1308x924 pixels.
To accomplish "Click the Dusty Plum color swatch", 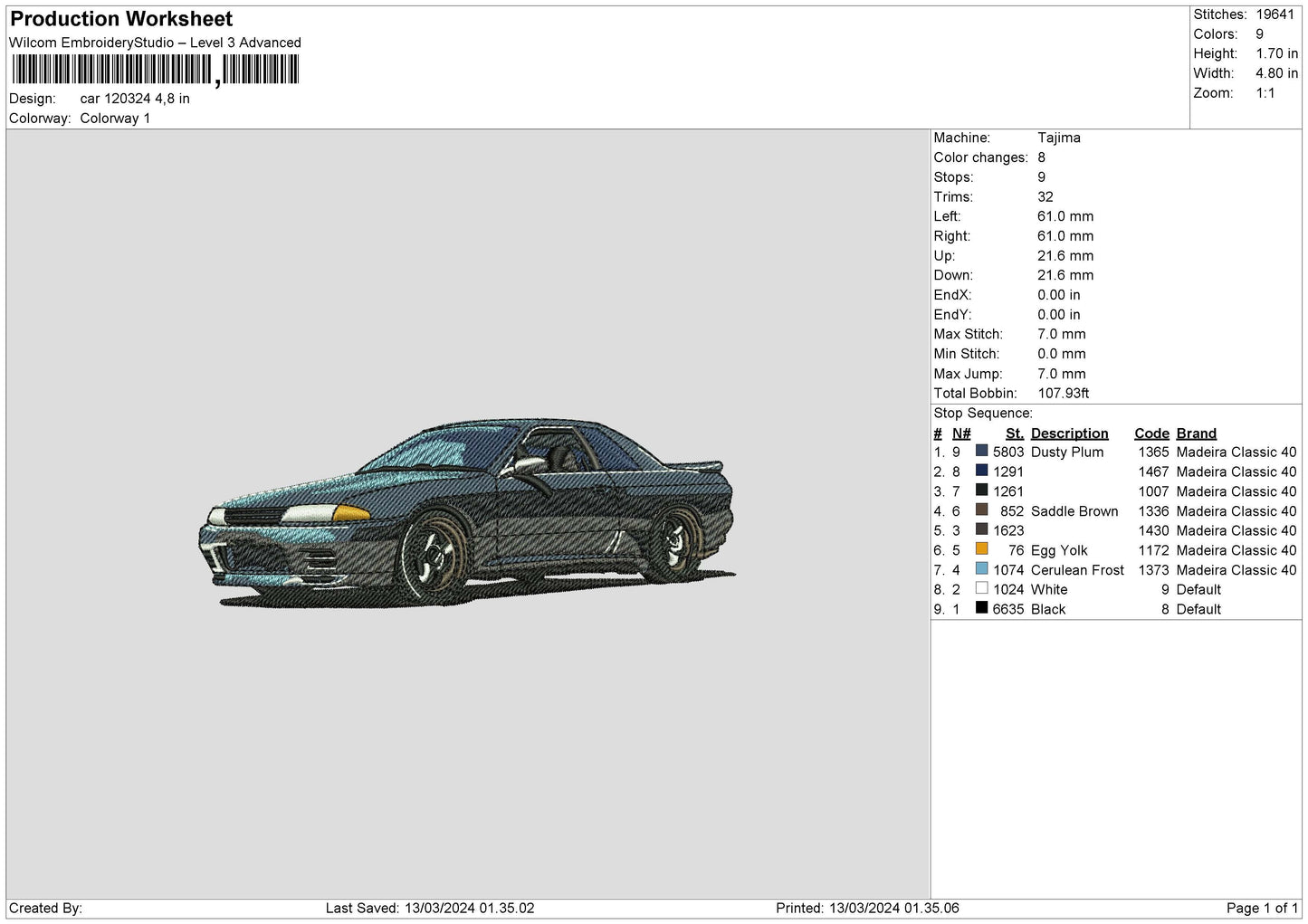I will pyautogui.click(x=981, y=451).
